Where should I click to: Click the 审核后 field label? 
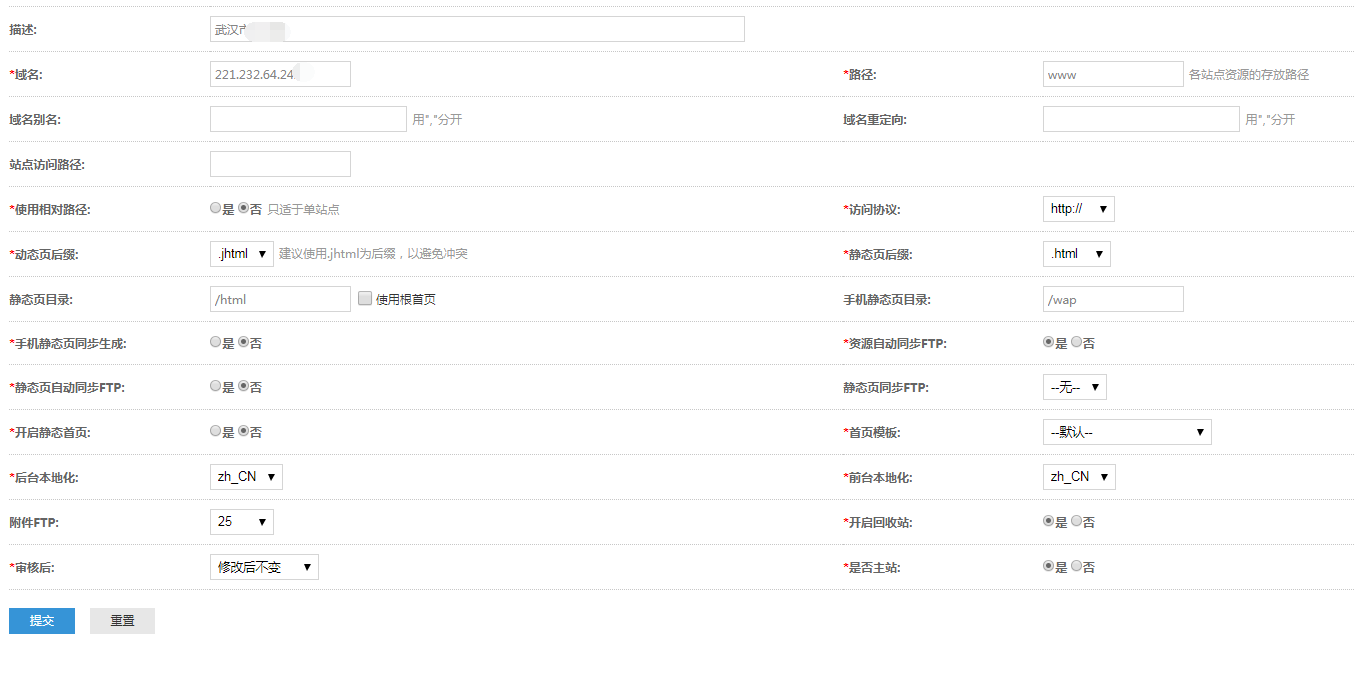[31, 567]
